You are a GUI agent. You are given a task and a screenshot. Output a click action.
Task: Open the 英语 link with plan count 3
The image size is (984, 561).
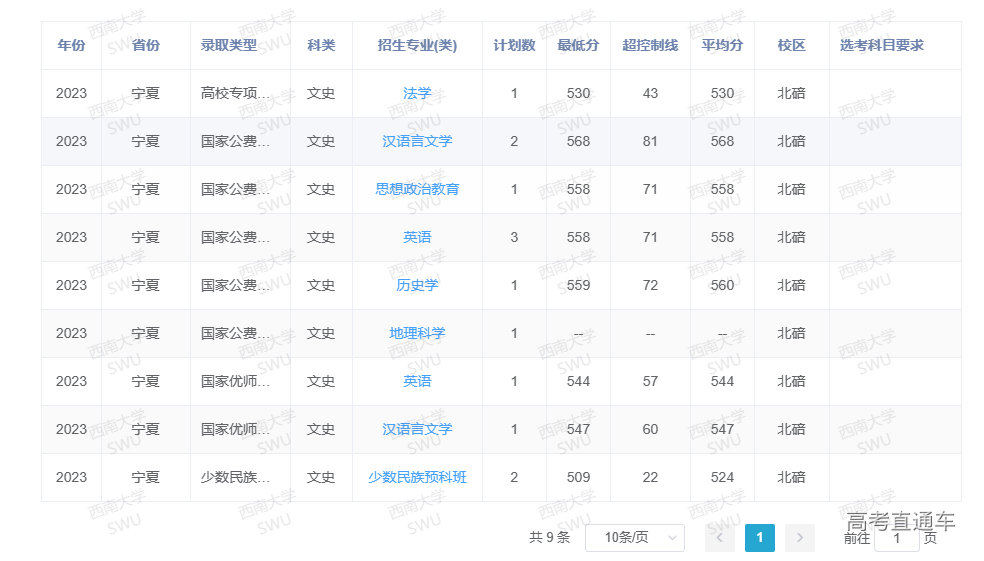pyautogui.click(x=417, y=237)
